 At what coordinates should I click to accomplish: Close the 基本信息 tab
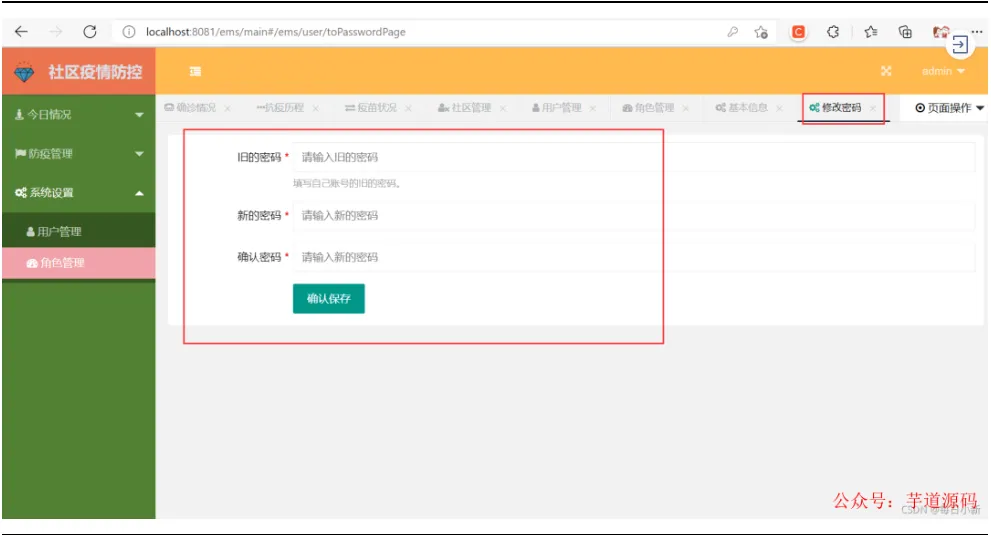tap(779, 109)
